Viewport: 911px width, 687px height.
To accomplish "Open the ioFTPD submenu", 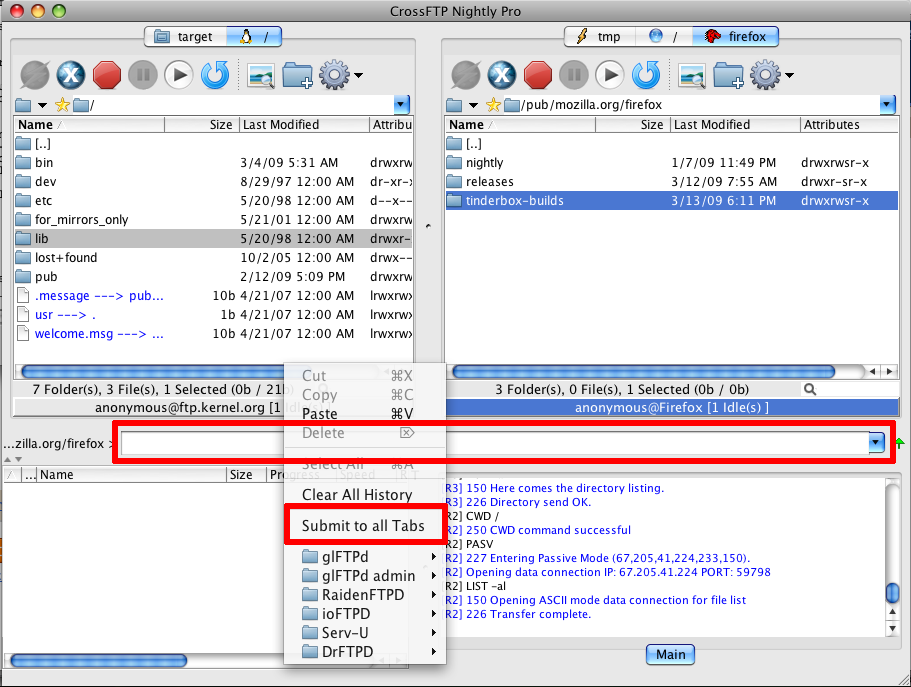I will pos(364,614).
